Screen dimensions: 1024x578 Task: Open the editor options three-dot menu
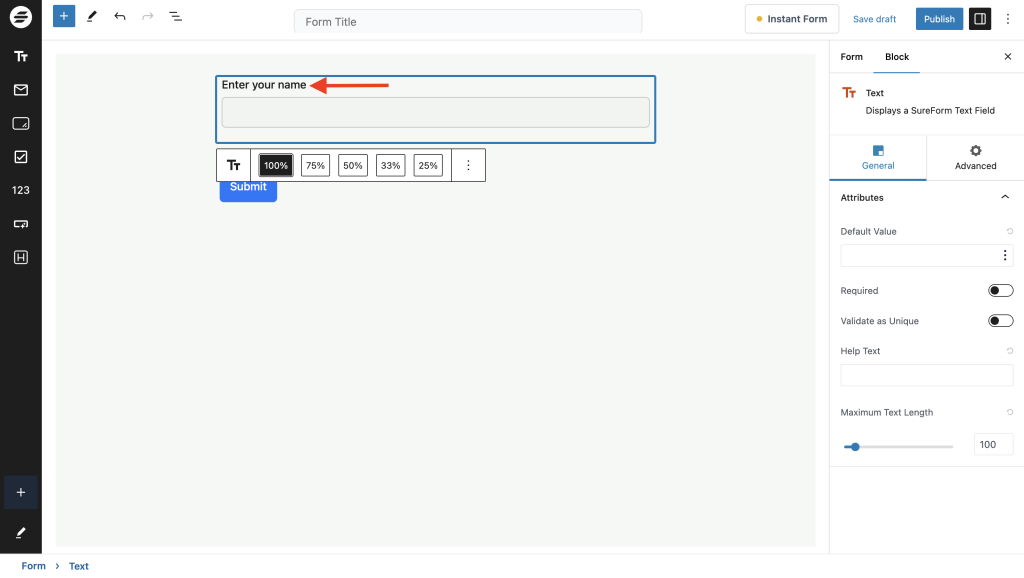coord(1008,18)
